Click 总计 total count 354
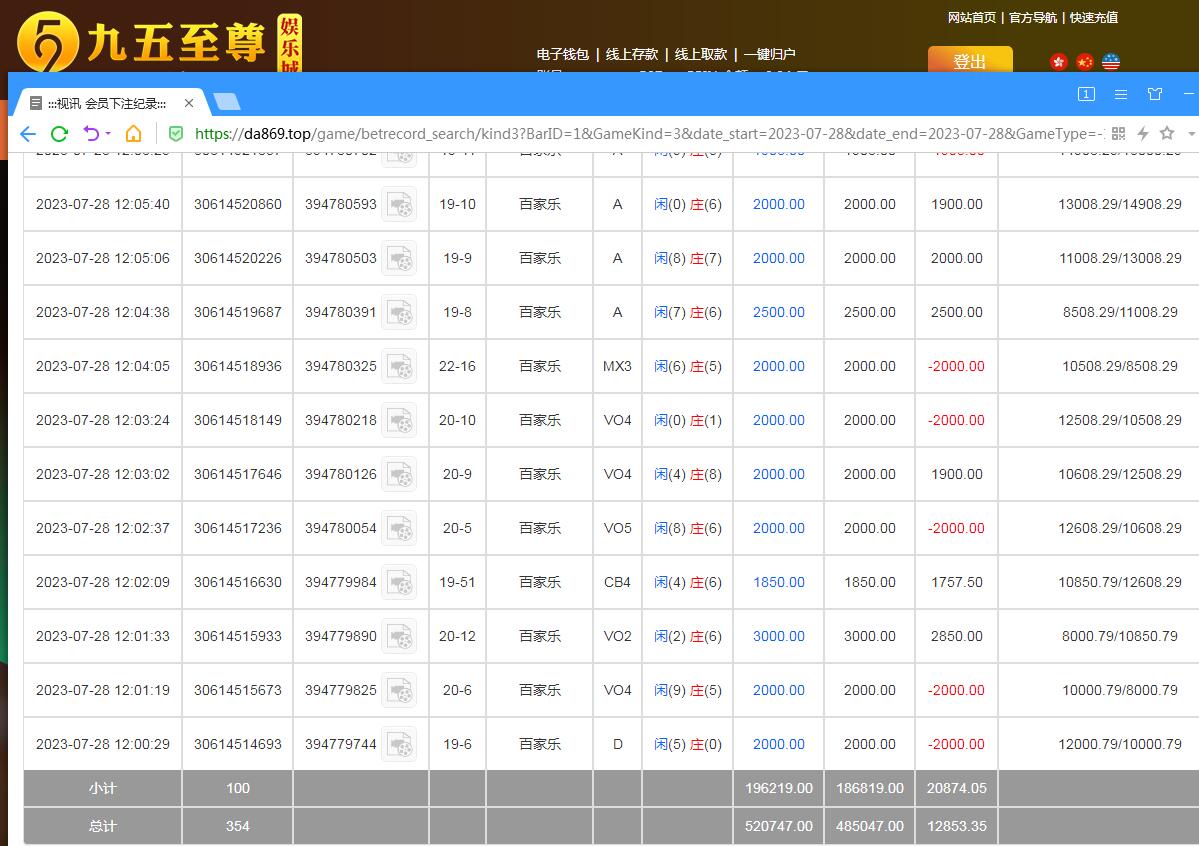Image resolution: width=1199 pixels, height=846 pixels. pos(238,826)
